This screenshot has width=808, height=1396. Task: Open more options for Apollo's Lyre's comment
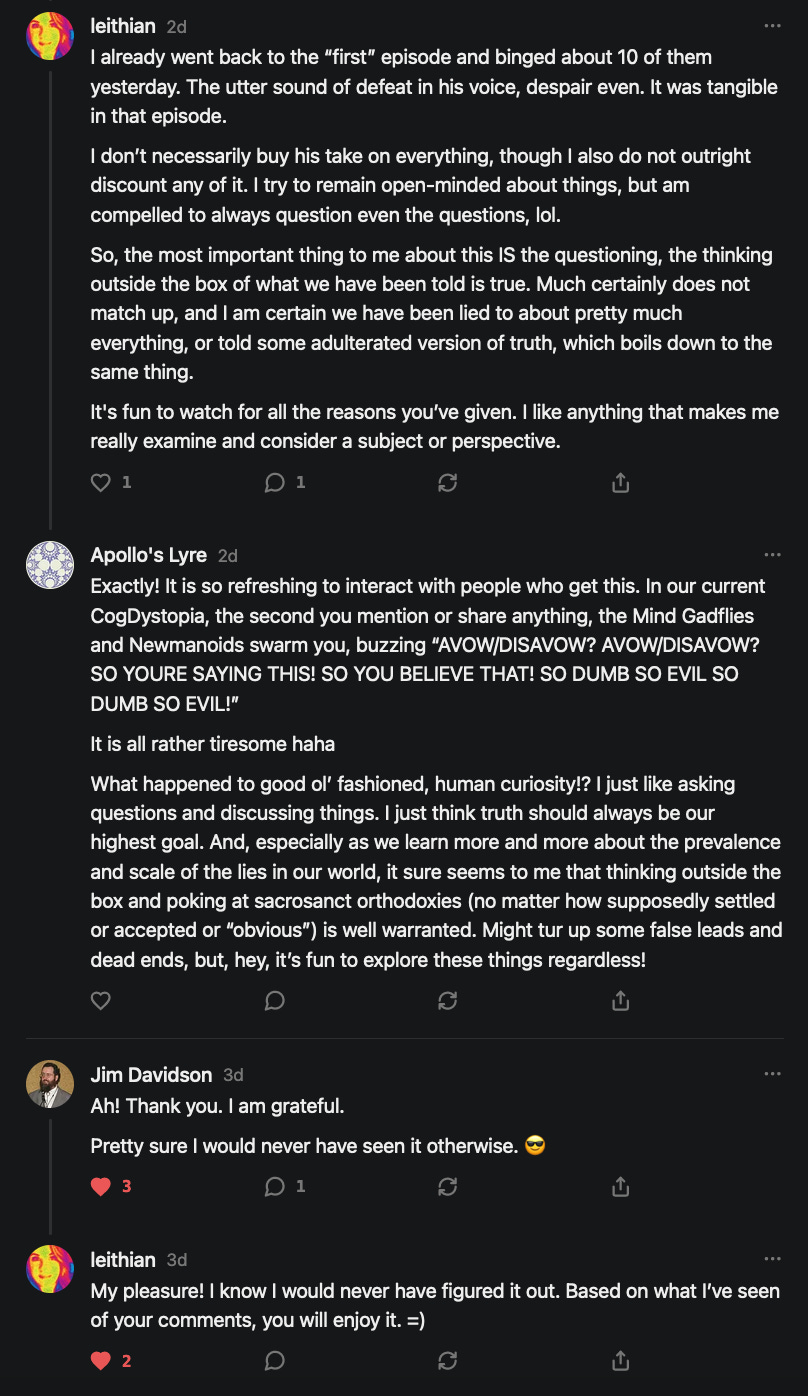coord(772,555)
